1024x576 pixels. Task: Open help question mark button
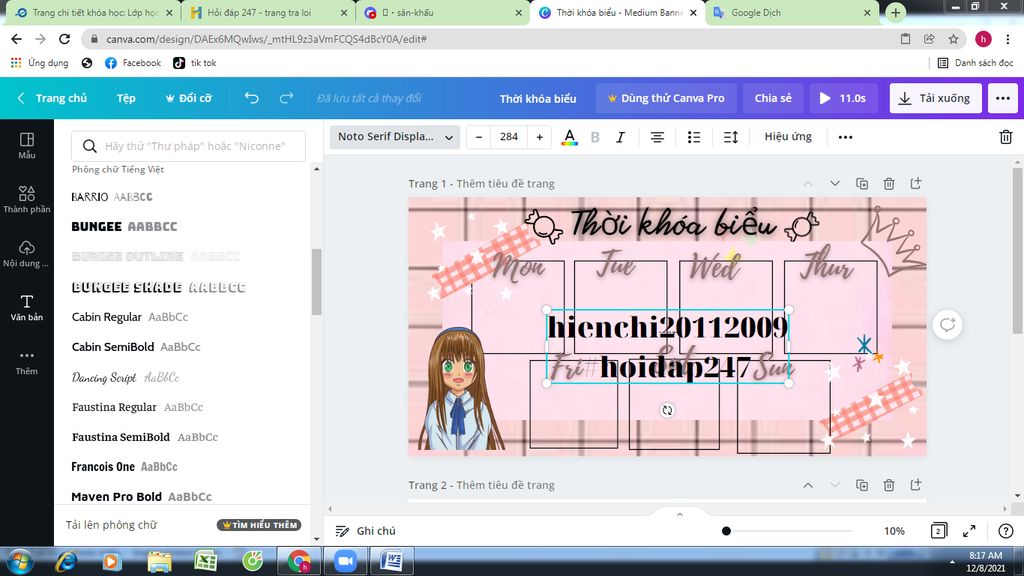(1006, 531)
